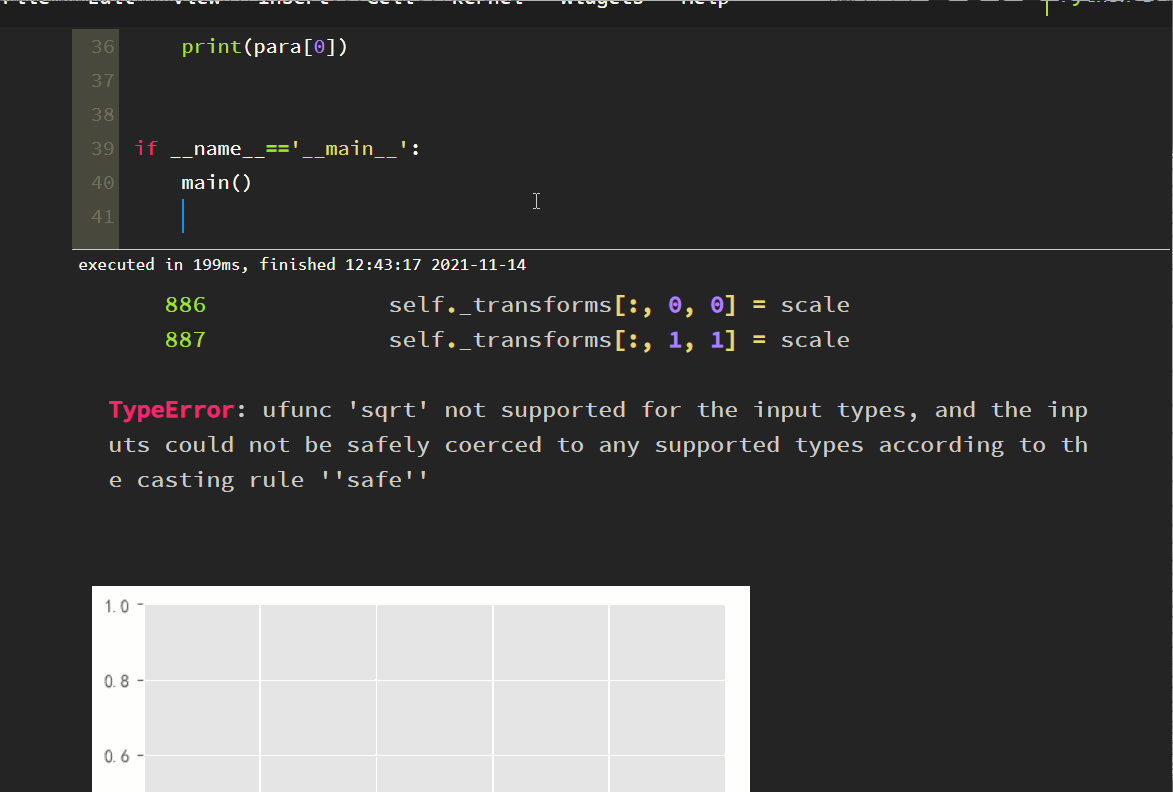
Task: Click the 1.0 y-axis tick label
Action: click(x=117, y=607)
